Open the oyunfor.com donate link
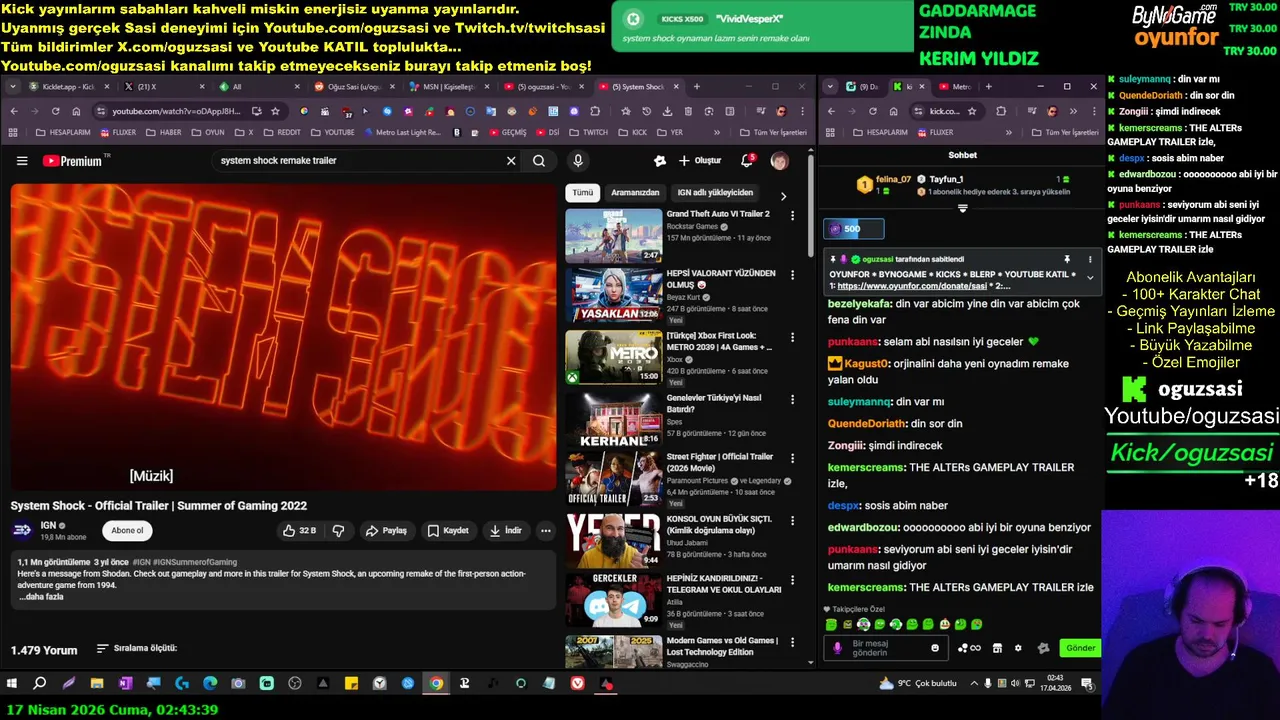This screenshot has height=720, width=1280. coord(912,286)
